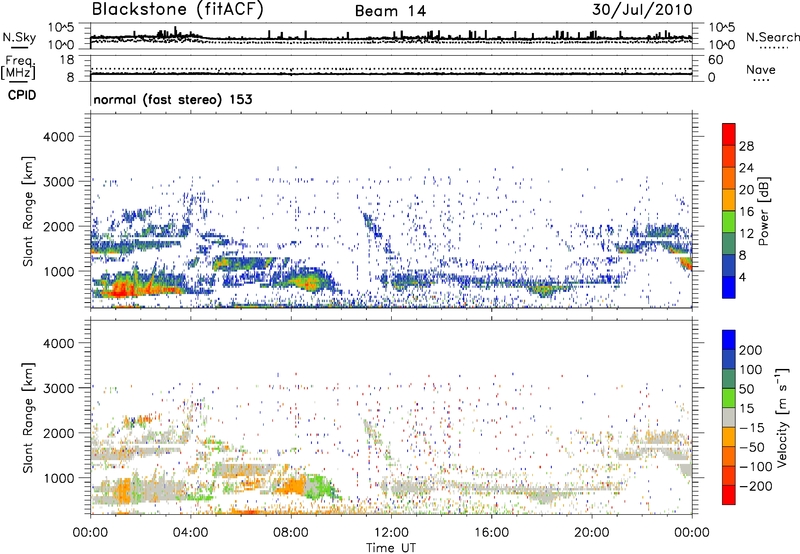Viewport: 800px width, 554px height.
Task: Click the Slant Range [km] label of power panel
Action: 28,211
